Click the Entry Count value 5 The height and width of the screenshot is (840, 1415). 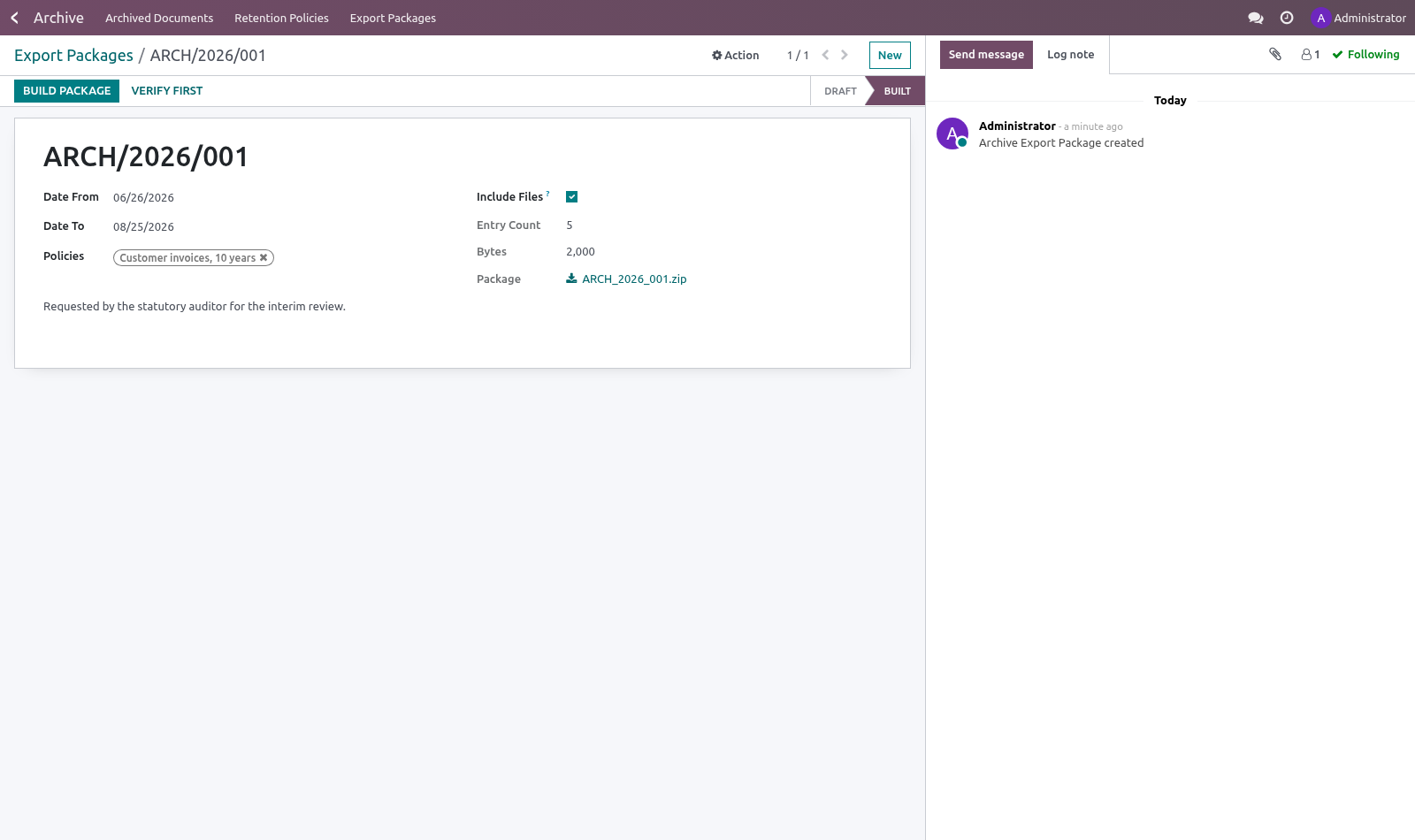[570, 225]
